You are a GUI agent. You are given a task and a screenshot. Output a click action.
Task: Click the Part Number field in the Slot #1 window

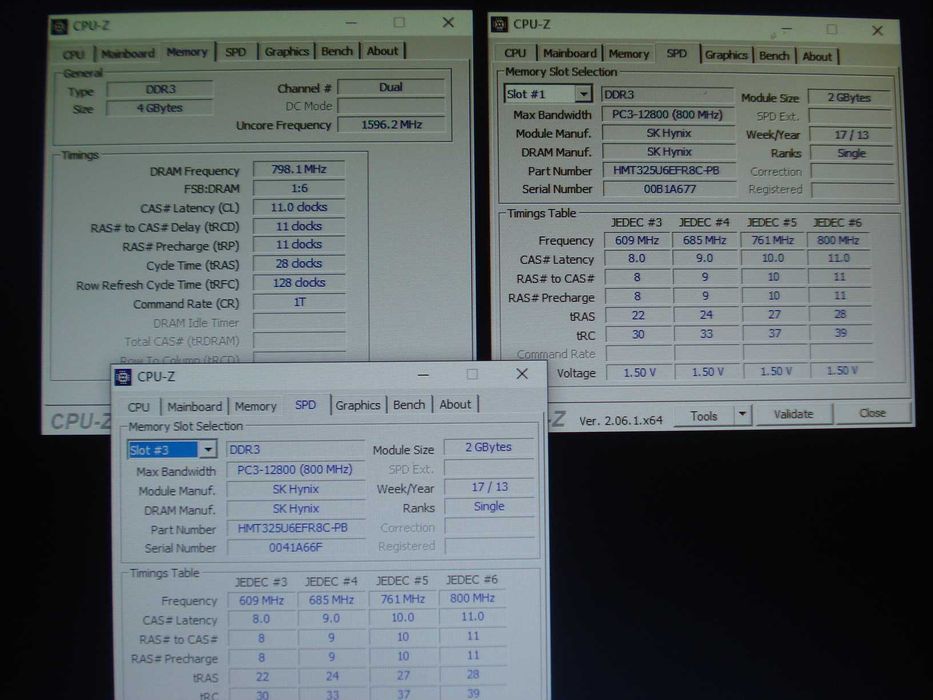[x=669, y=170]
